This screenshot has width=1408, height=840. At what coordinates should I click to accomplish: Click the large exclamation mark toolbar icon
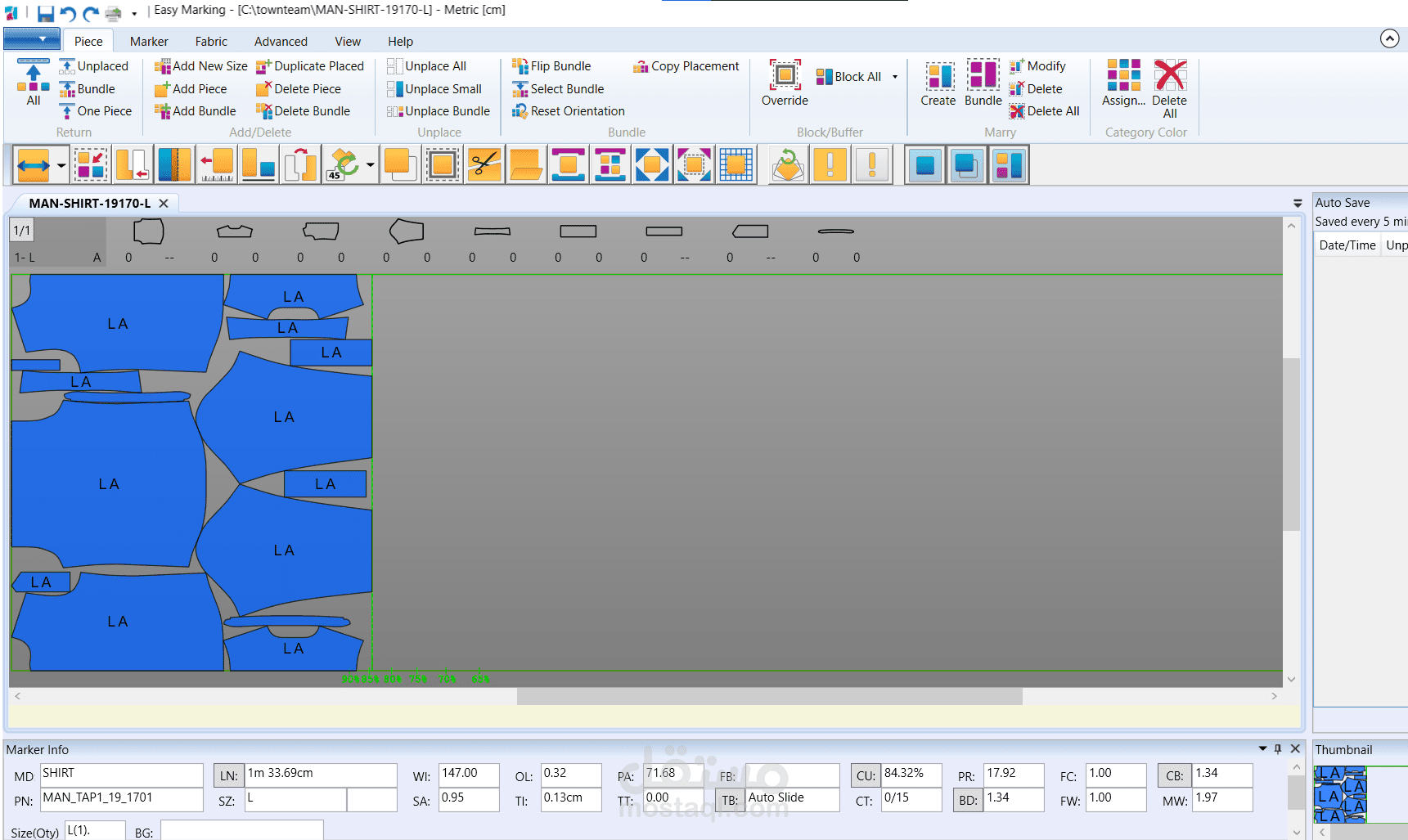coord(830,165)
